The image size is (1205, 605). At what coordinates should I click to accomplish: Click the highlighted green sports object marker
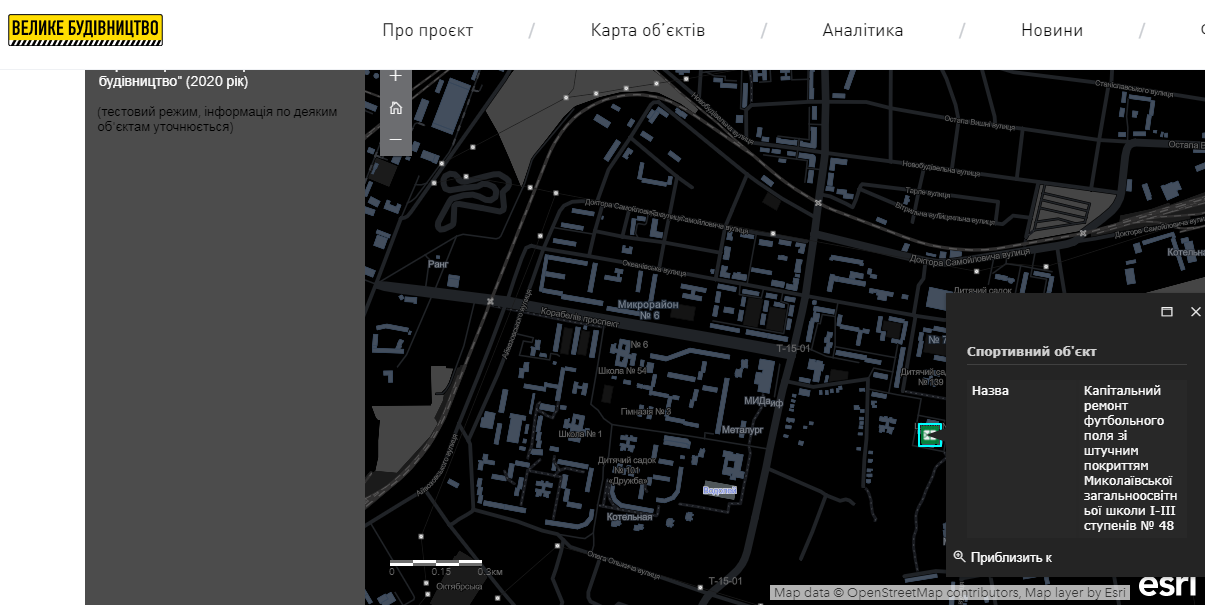point(930,434)
